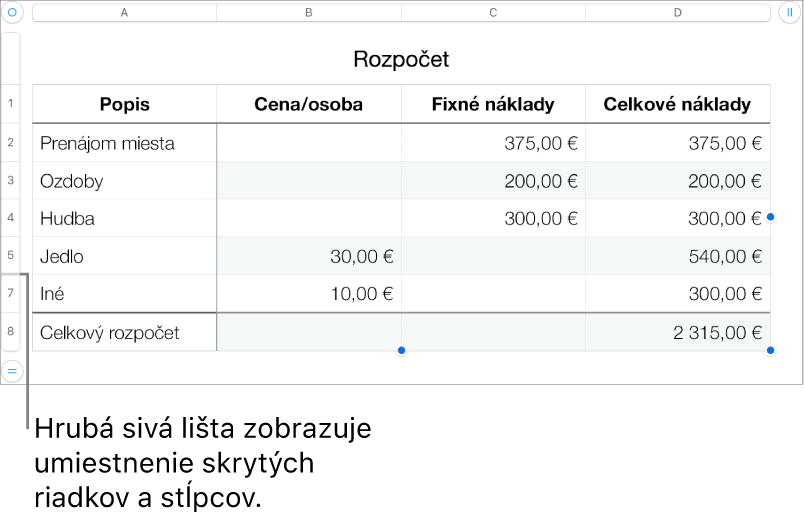Viewport: 804px width, 521px height.
Task: Click the Fixné náklady header cell
Action: click(x=493, y=104)
